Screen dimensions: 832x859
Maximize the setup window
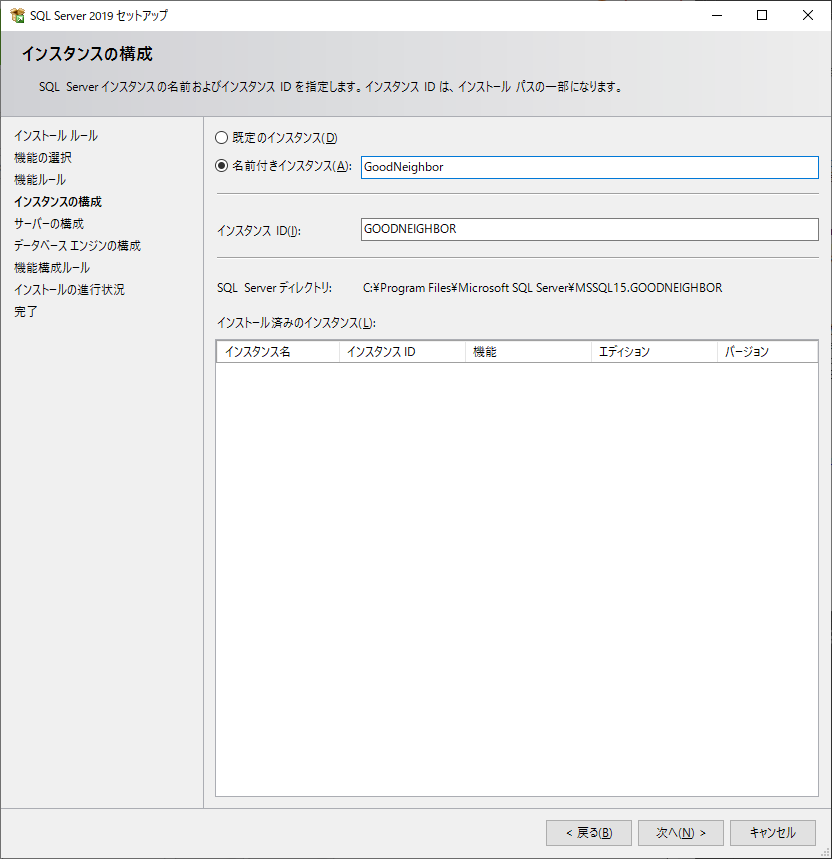pyautogui.click(x=762, y=15)
